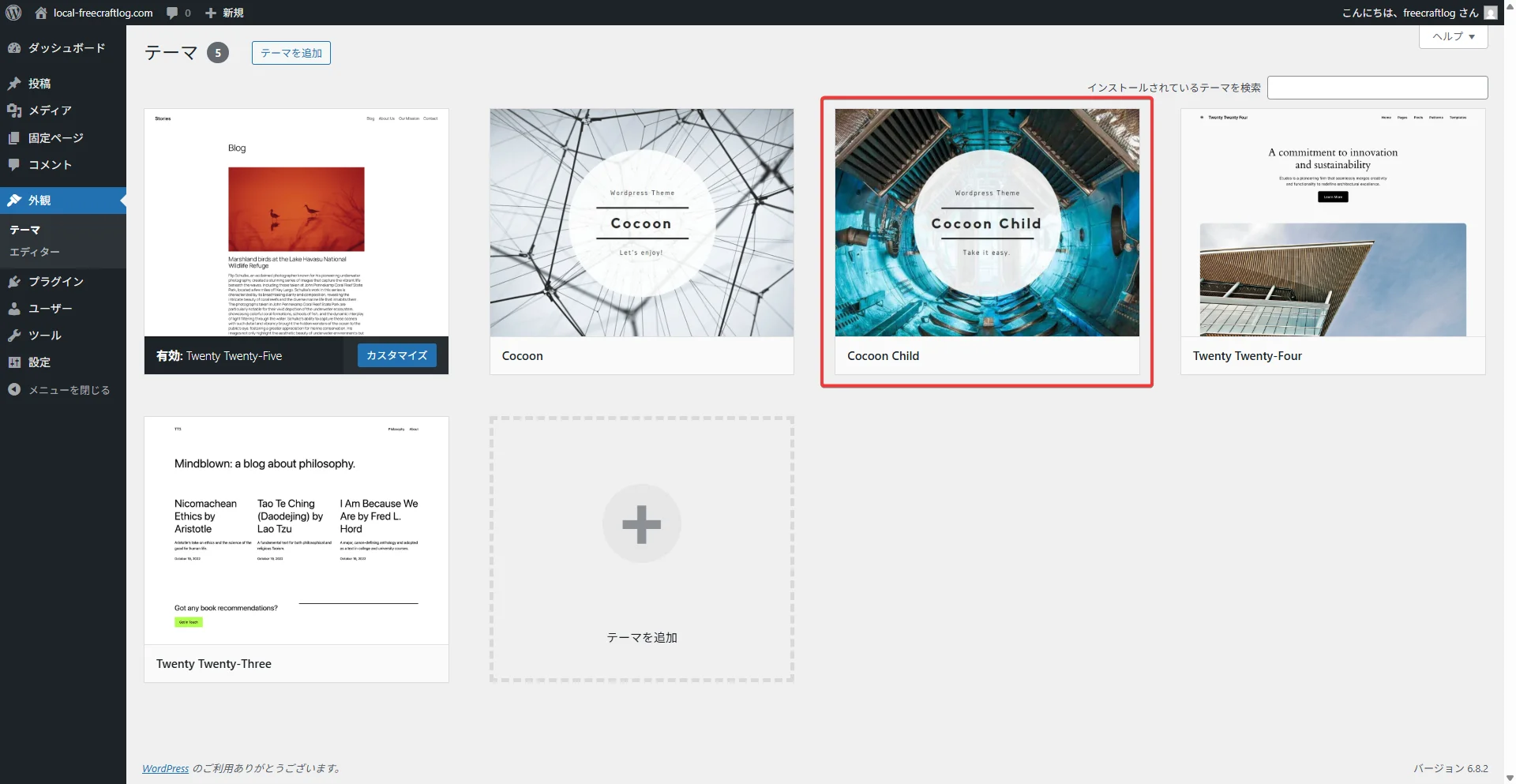1516x784 pixels.
Task: Click the plus icon for 新規
Action: [211, 13]
